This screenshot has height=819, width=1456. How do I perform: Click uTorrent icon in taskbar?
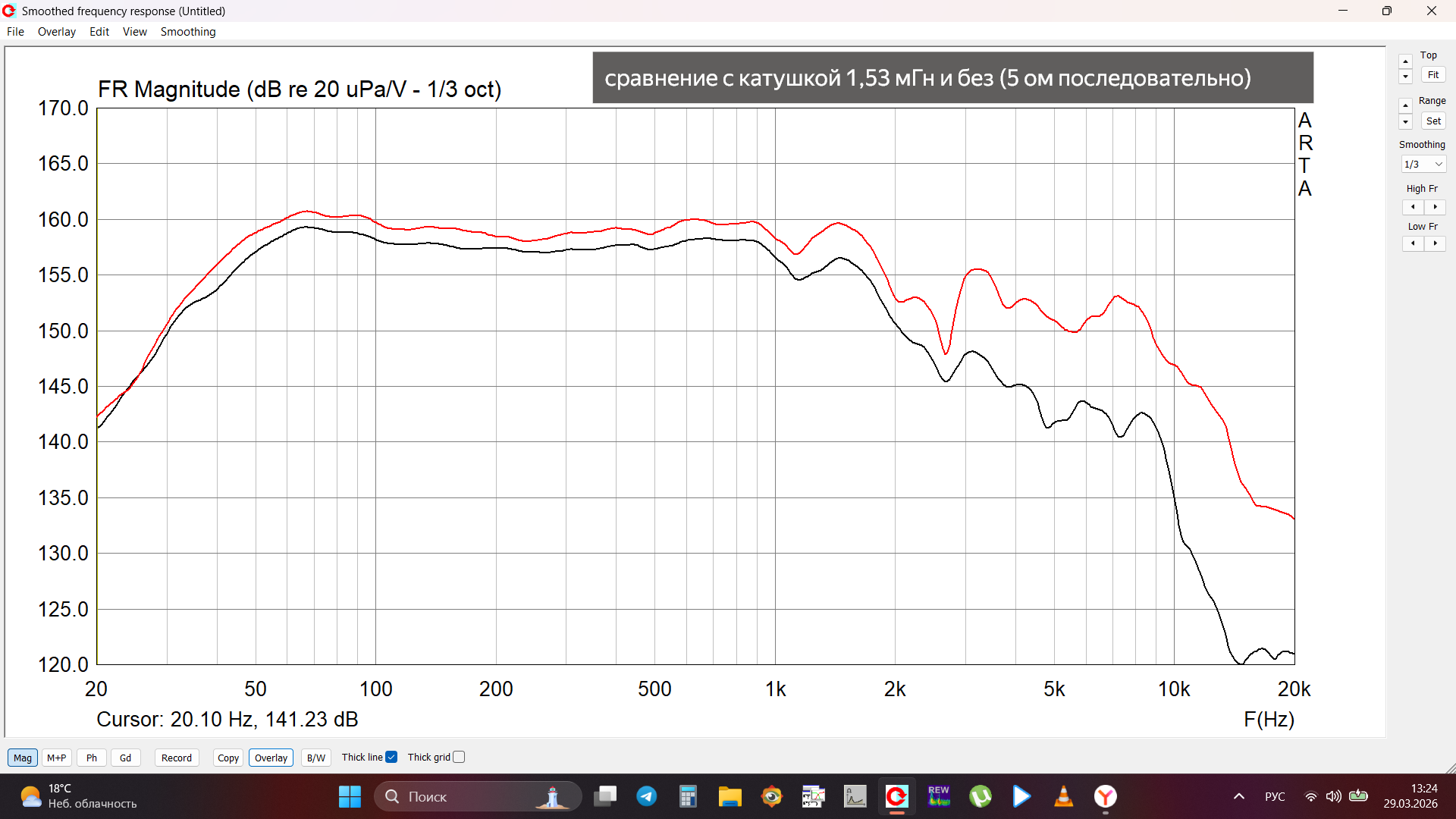[980, 796]
